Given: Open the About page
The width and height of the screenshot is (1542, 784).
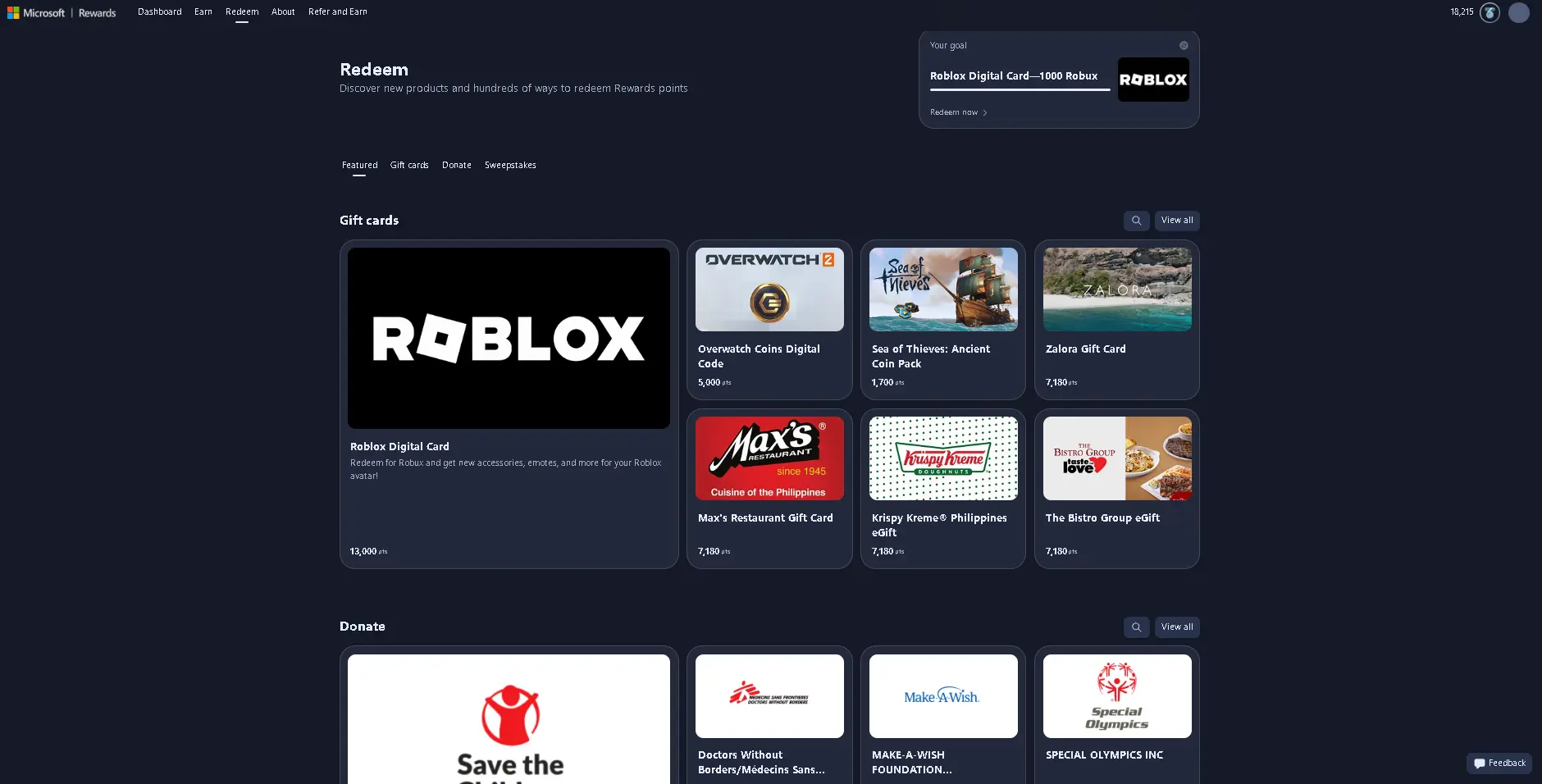Looking at the screenshot, I should (x=283, y=12).
